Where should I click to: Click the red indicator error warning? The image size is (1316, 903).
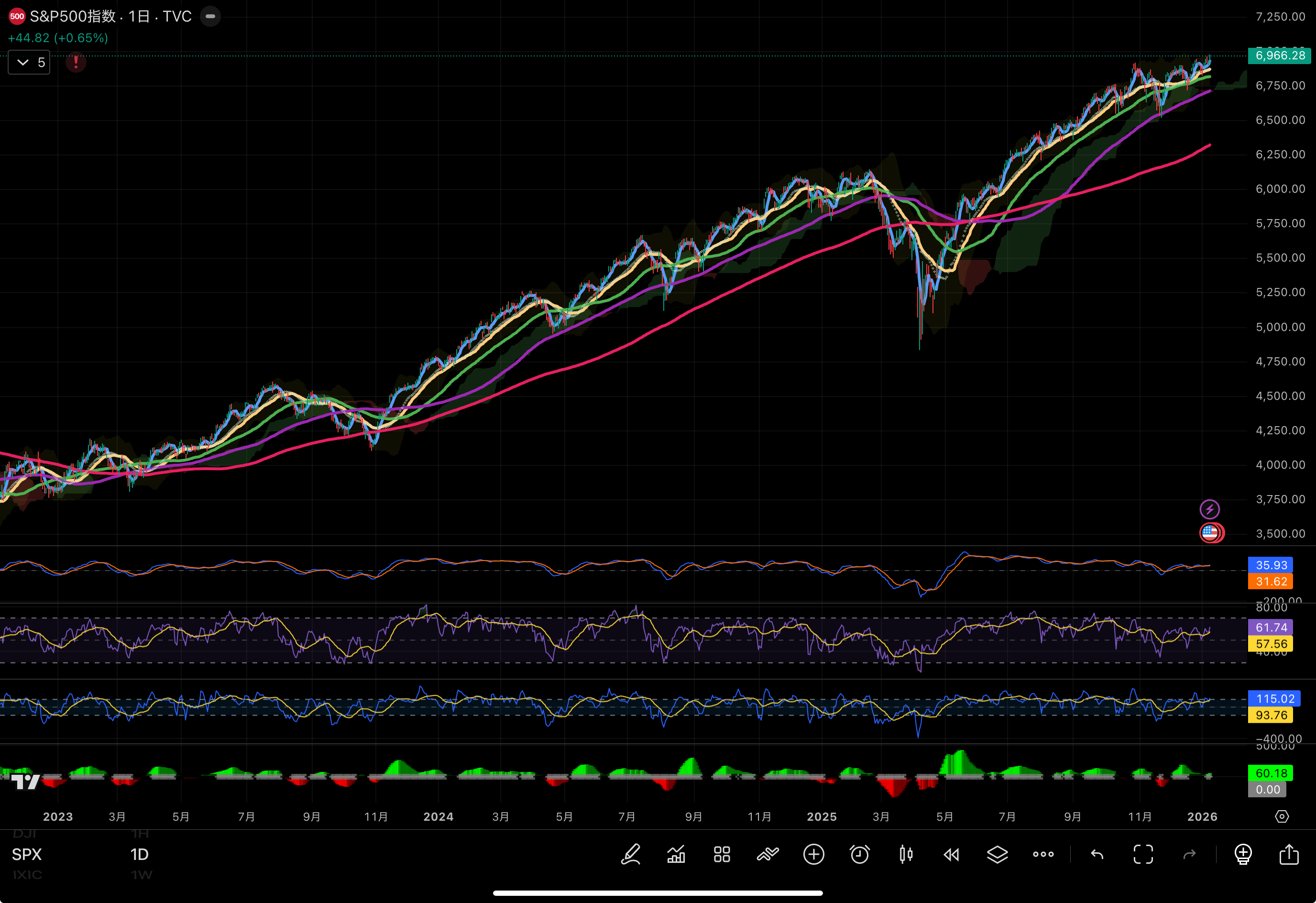tap(76, 62)
